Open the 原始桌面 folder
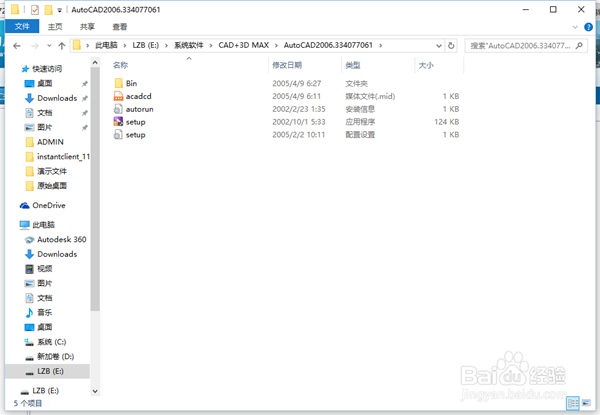 click(52, 186)
